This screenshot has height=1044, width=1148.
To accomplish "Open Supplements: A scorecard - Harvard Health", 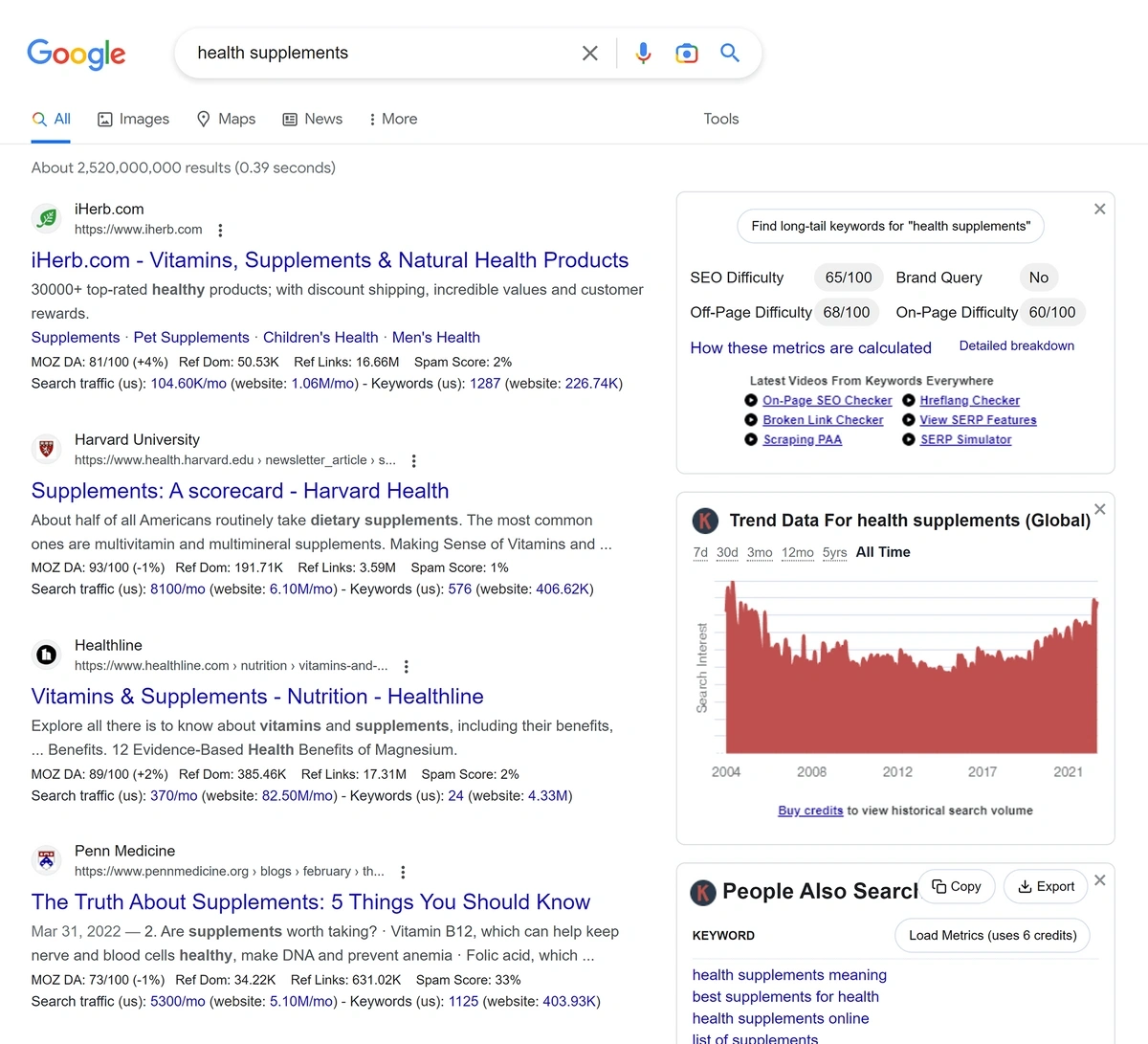I will tap(240, 491).
